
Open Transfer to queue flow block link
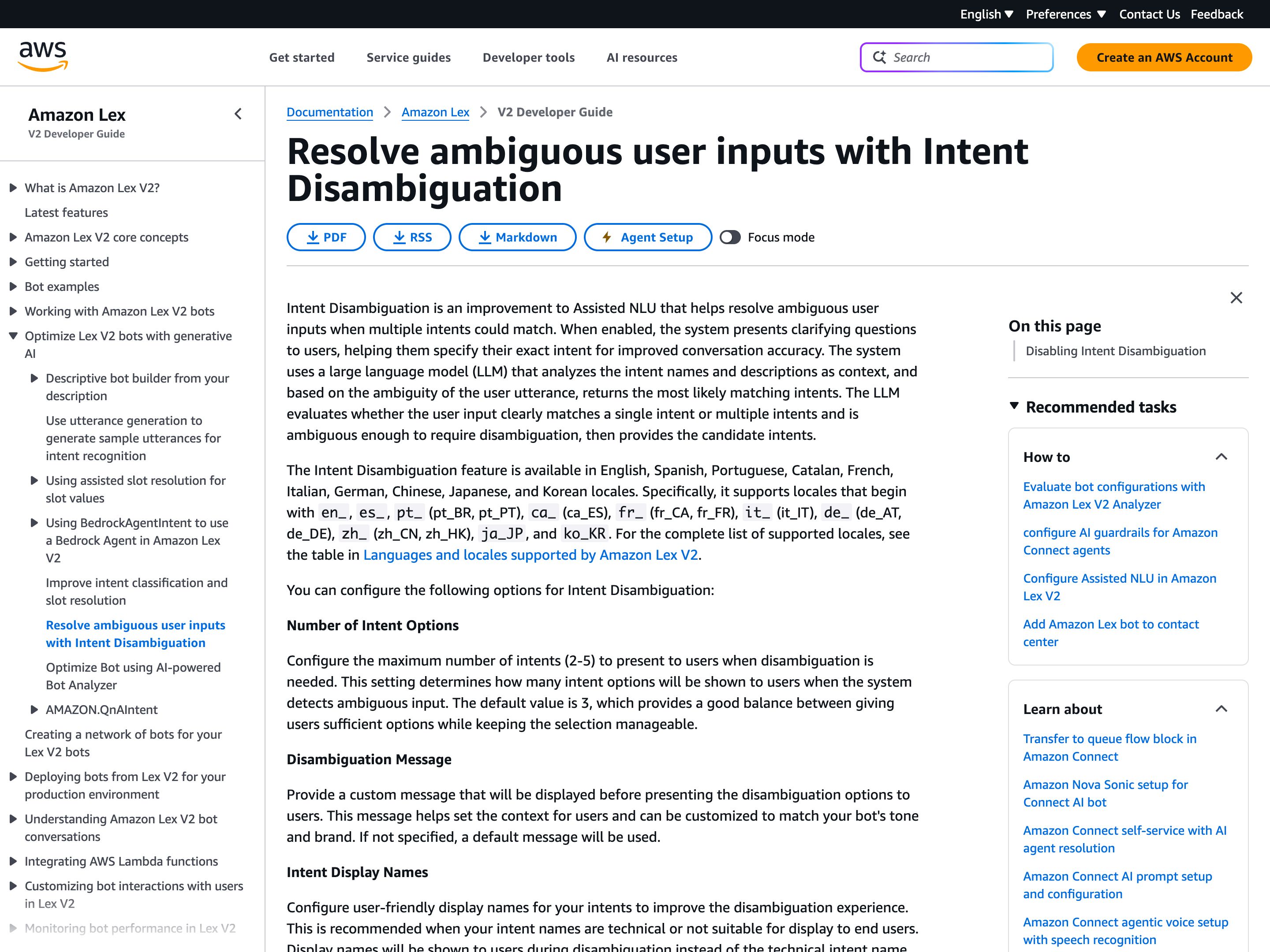(x=1110, y=747)
